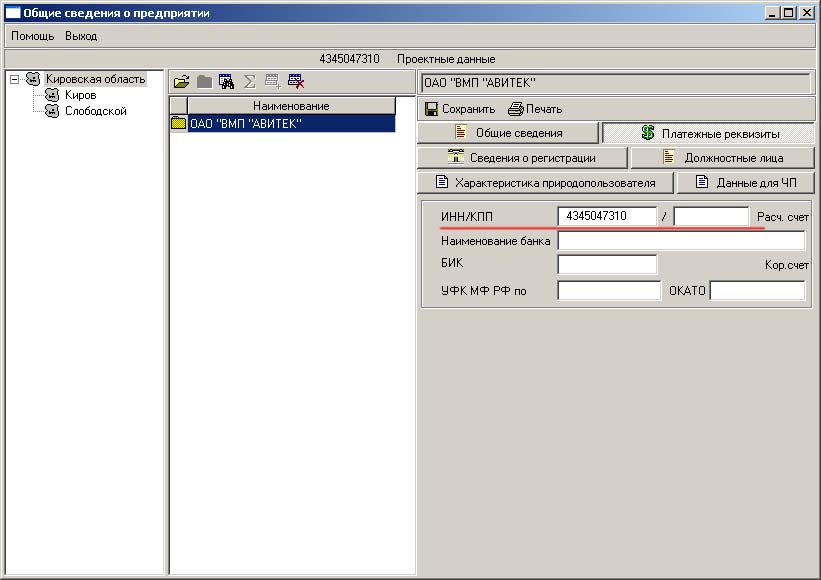Image resolution: width=821 pixels, height=580 pixels.
Task: Click the open folder toolbar icon
Action: 181,82
